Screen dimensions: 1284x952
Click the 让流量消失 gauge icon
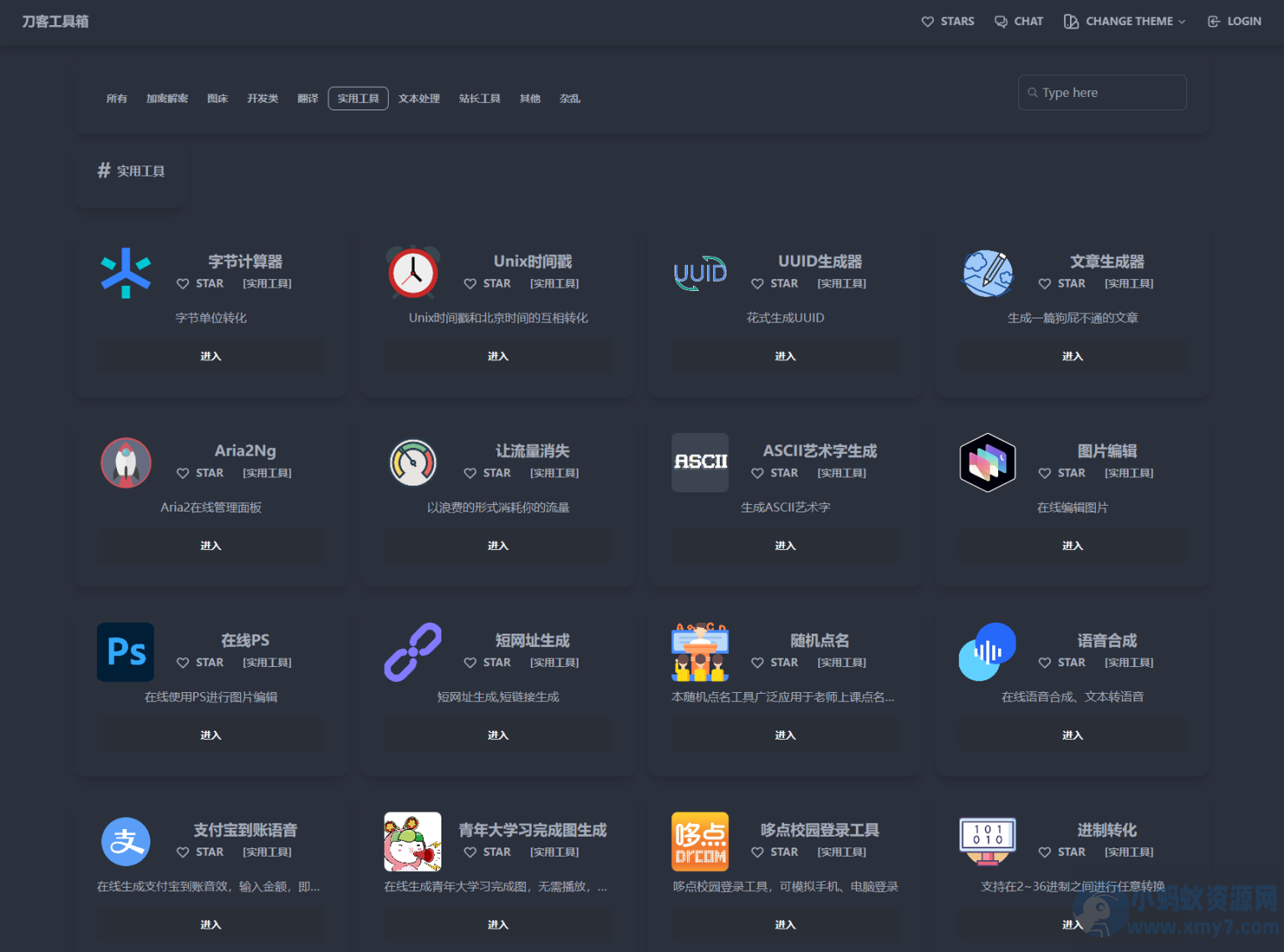coord(413,462)
